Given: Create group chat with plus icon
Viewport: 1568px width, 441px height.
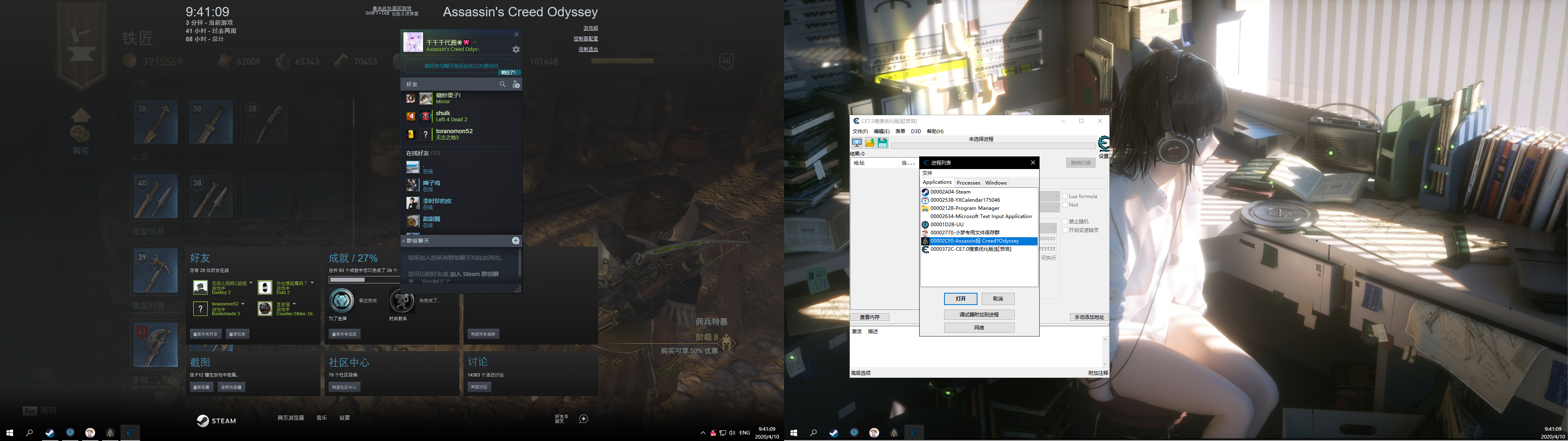Looking at the screenshot, I should pyautogui.click(x=516, y=241).
